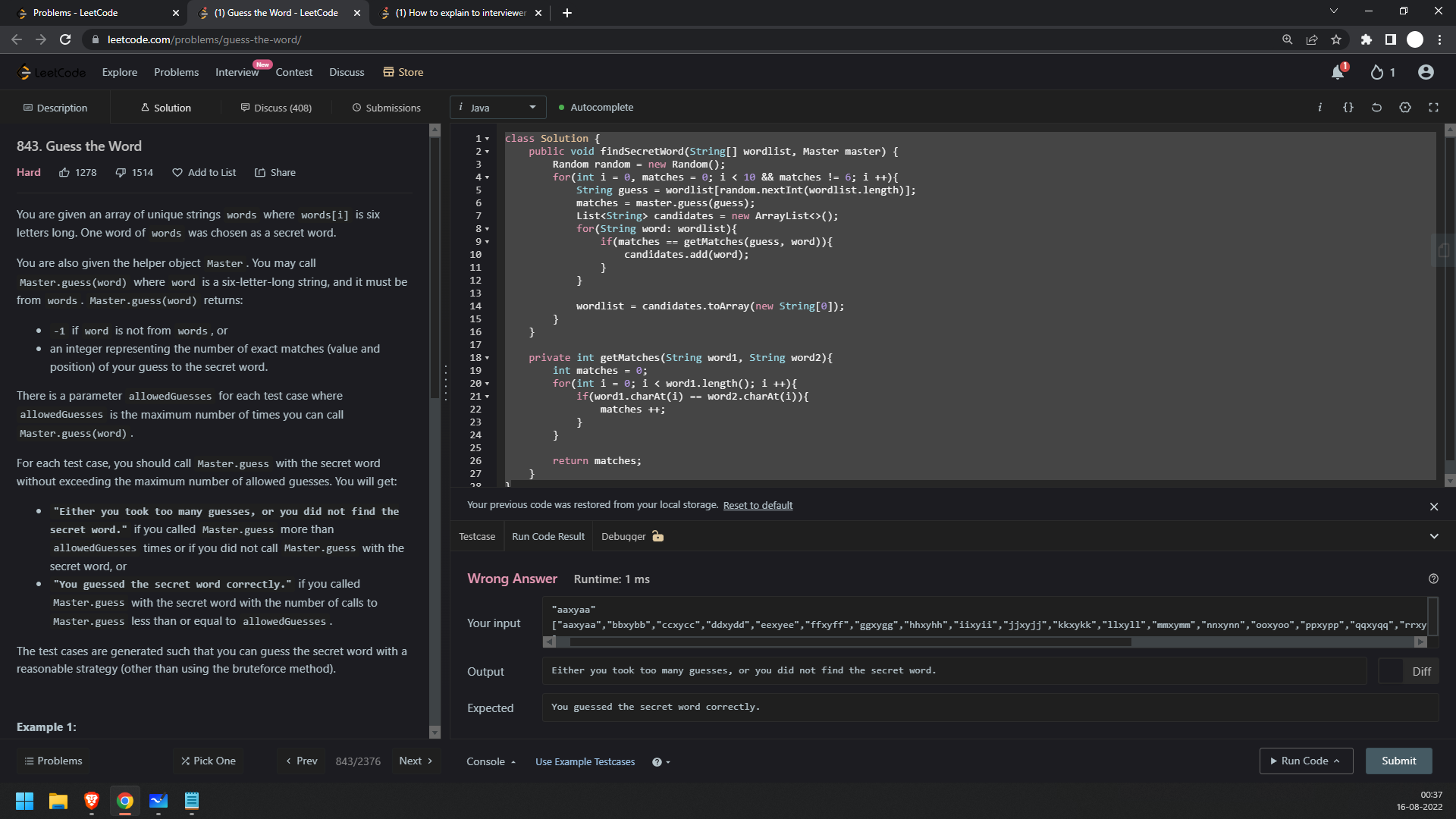This screenshot has height=819, width=1456.
Task: Enter fullscreen editor mode
Action: pos(1433,108)
